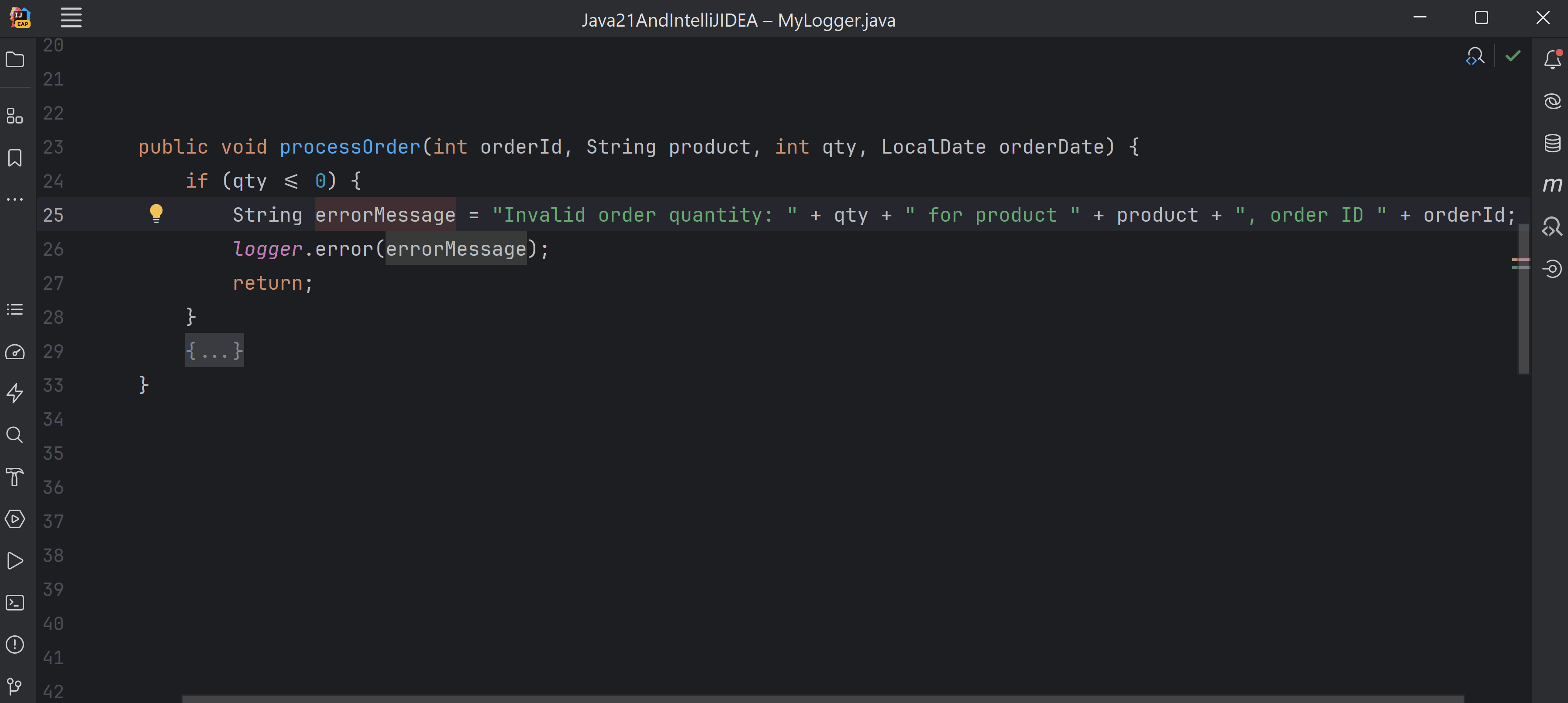Click the yellow intention lightbulb on line 25
This screenshot has width=1568, height=703.
click(x=156, y=213)
